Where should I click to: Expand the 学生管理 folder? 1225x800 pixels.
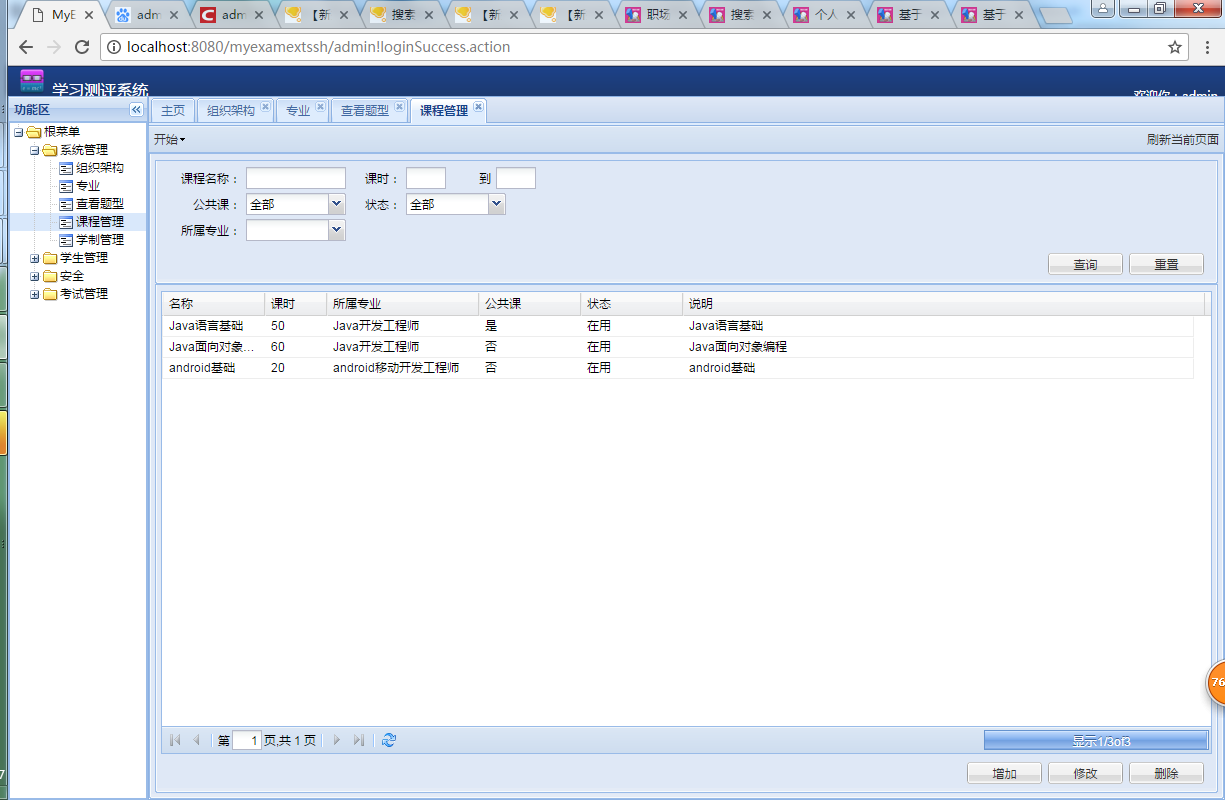click(33, 257)
